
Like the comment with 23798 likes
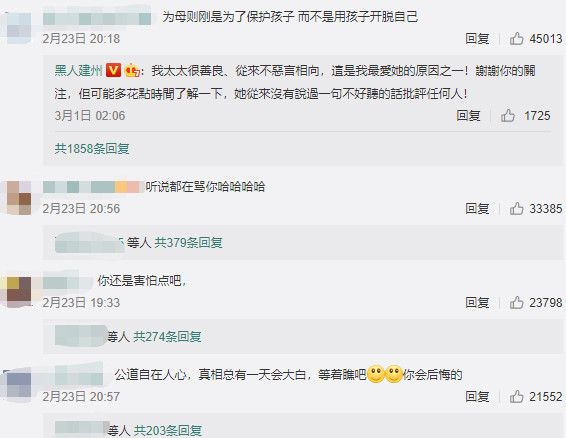(x=517, y=303)
